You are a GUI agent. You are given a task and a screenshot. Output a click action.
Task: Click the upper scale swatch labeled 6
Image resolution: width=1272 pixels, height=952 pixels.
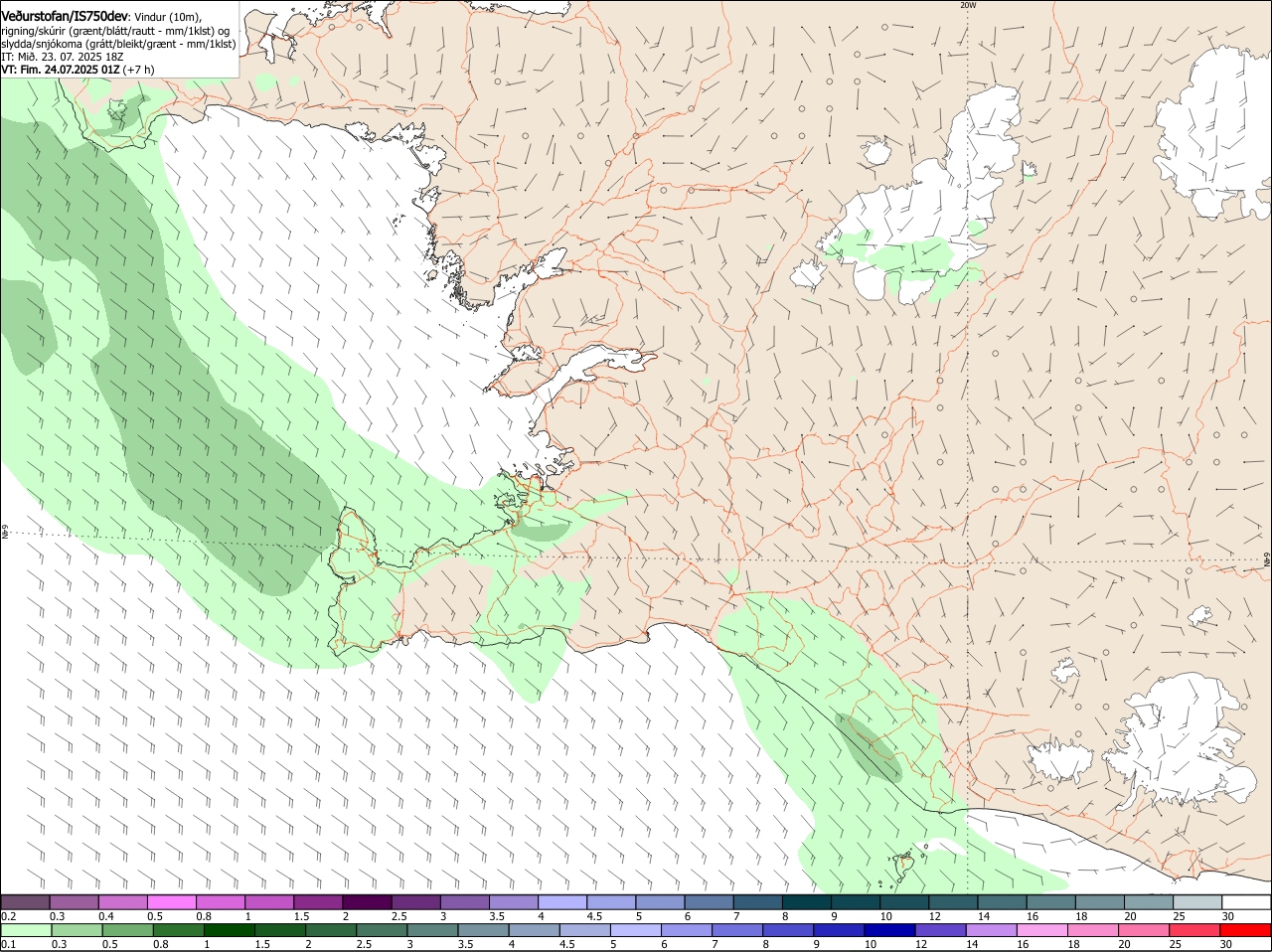pyautogui.click(x=709, y=902)
